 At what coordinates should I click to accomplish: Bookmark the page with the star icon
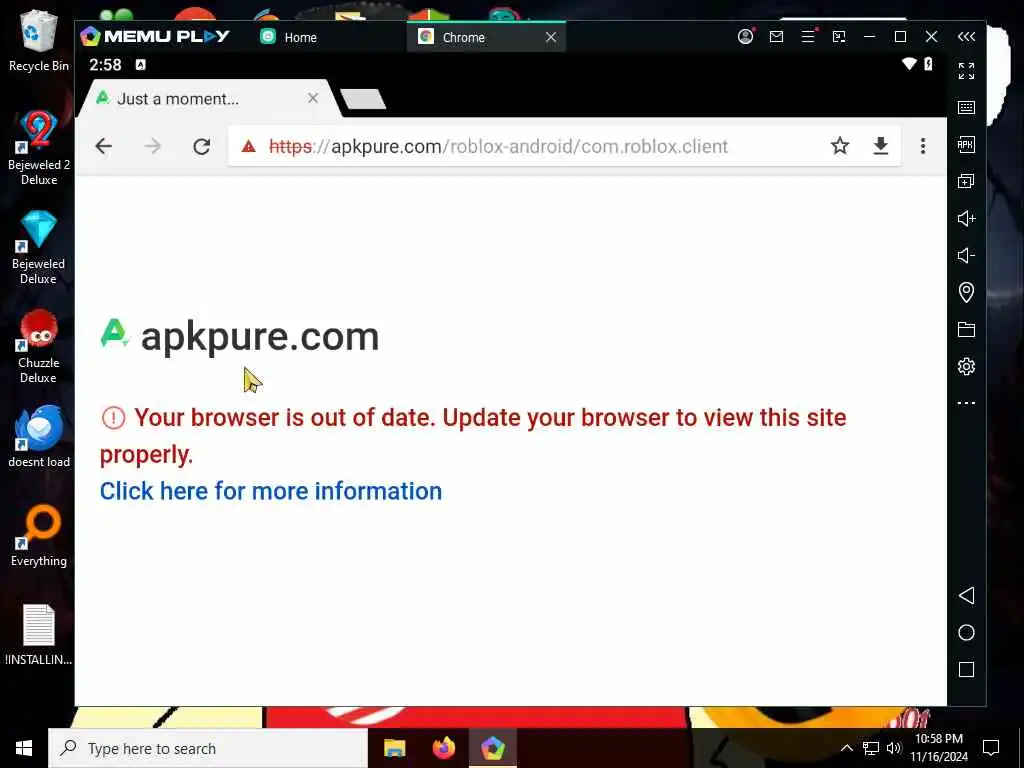[x=839, y=146]
